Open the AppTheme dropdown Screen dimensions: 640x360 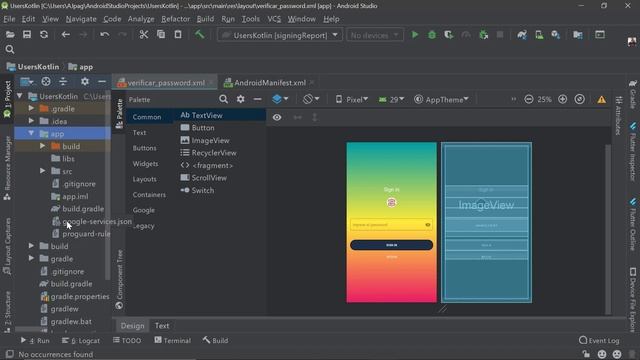point(441,99)
